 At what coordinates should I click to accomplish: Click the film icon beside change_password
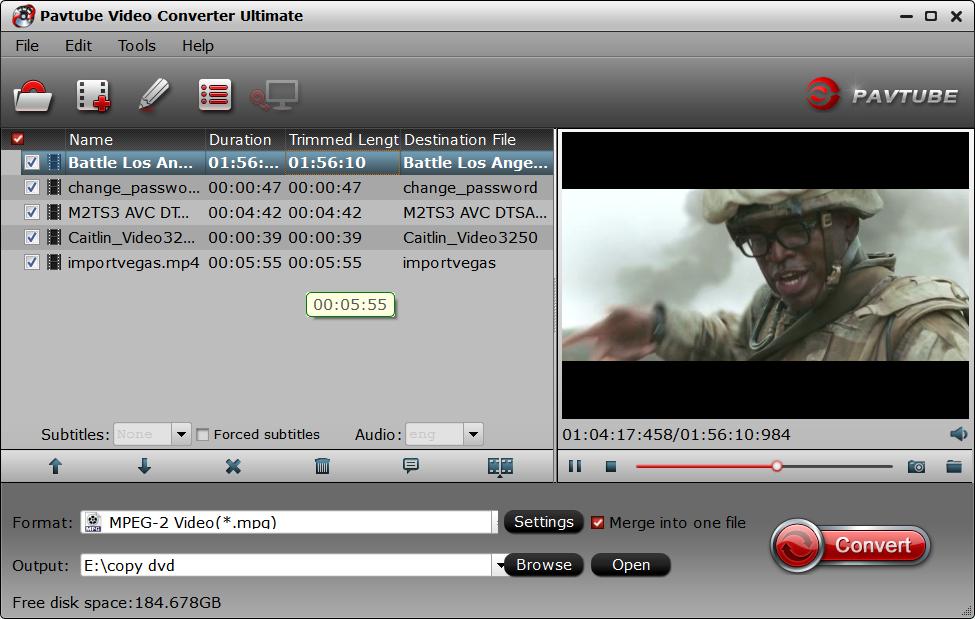click(55, 187)
